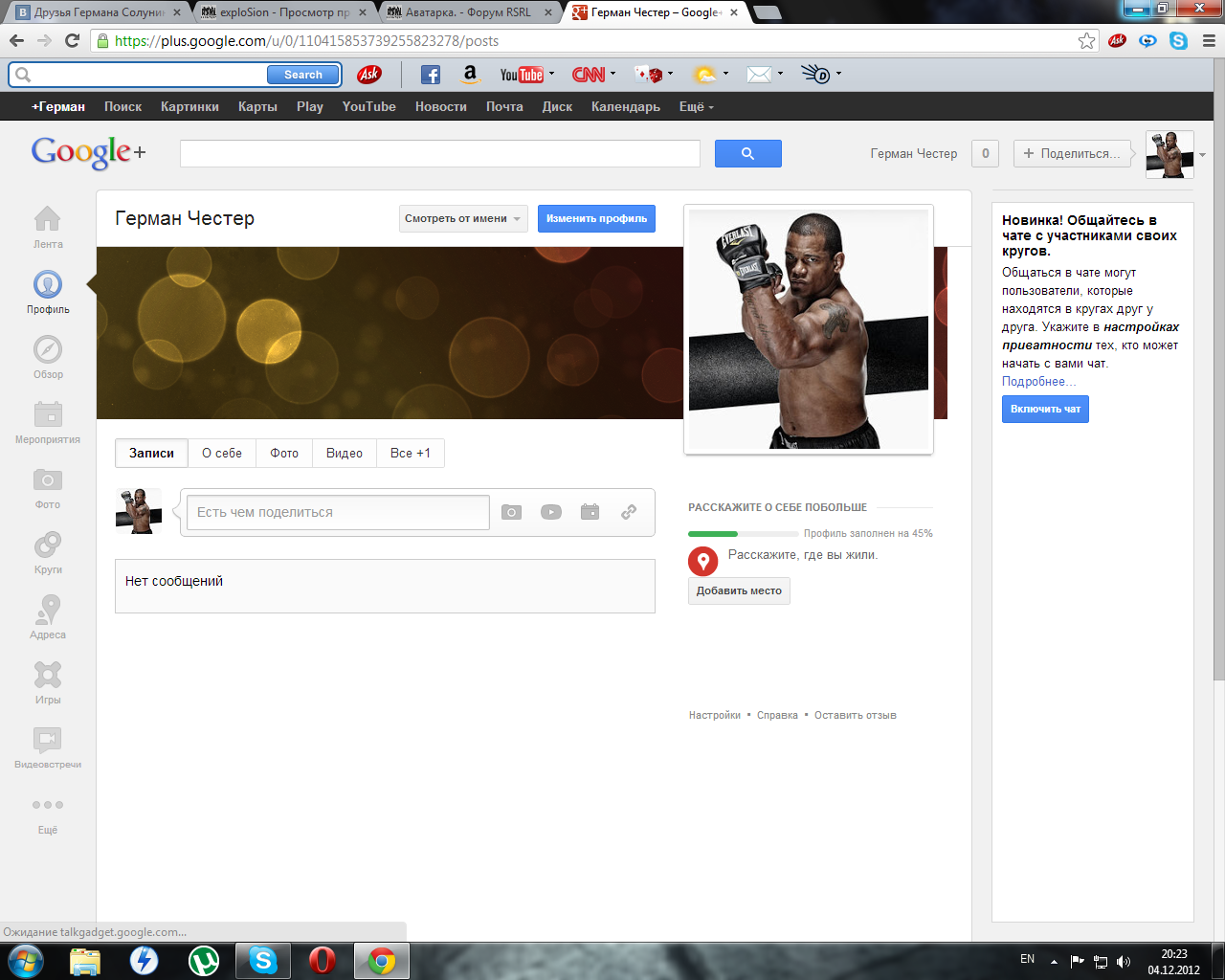Add a photo to the share box
Screen dimensions: 1225x980
[x=512, y=512]
